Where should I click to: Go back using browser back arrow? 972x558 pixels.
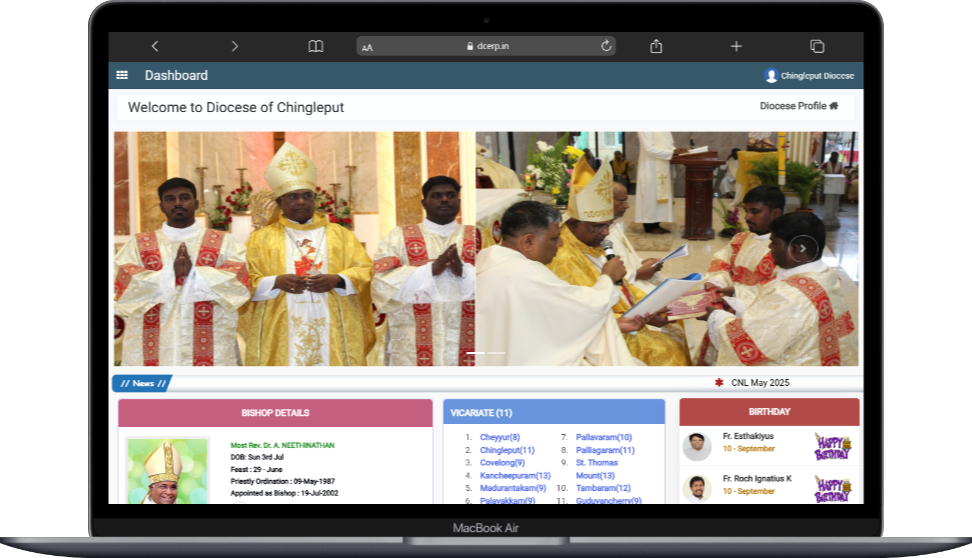click(155, 46)
